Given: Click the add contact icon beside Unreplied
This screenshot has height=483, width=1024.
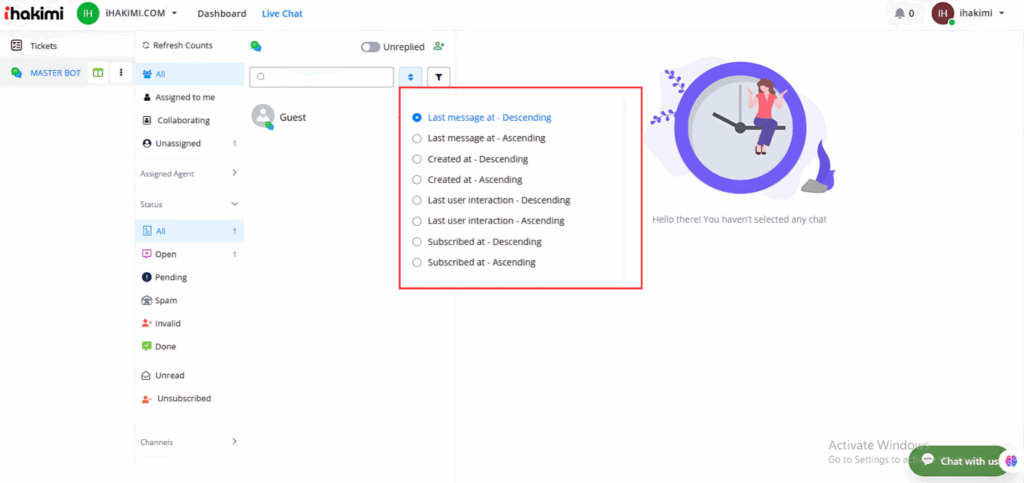Looking at the screenshot, I should [439, 46].
